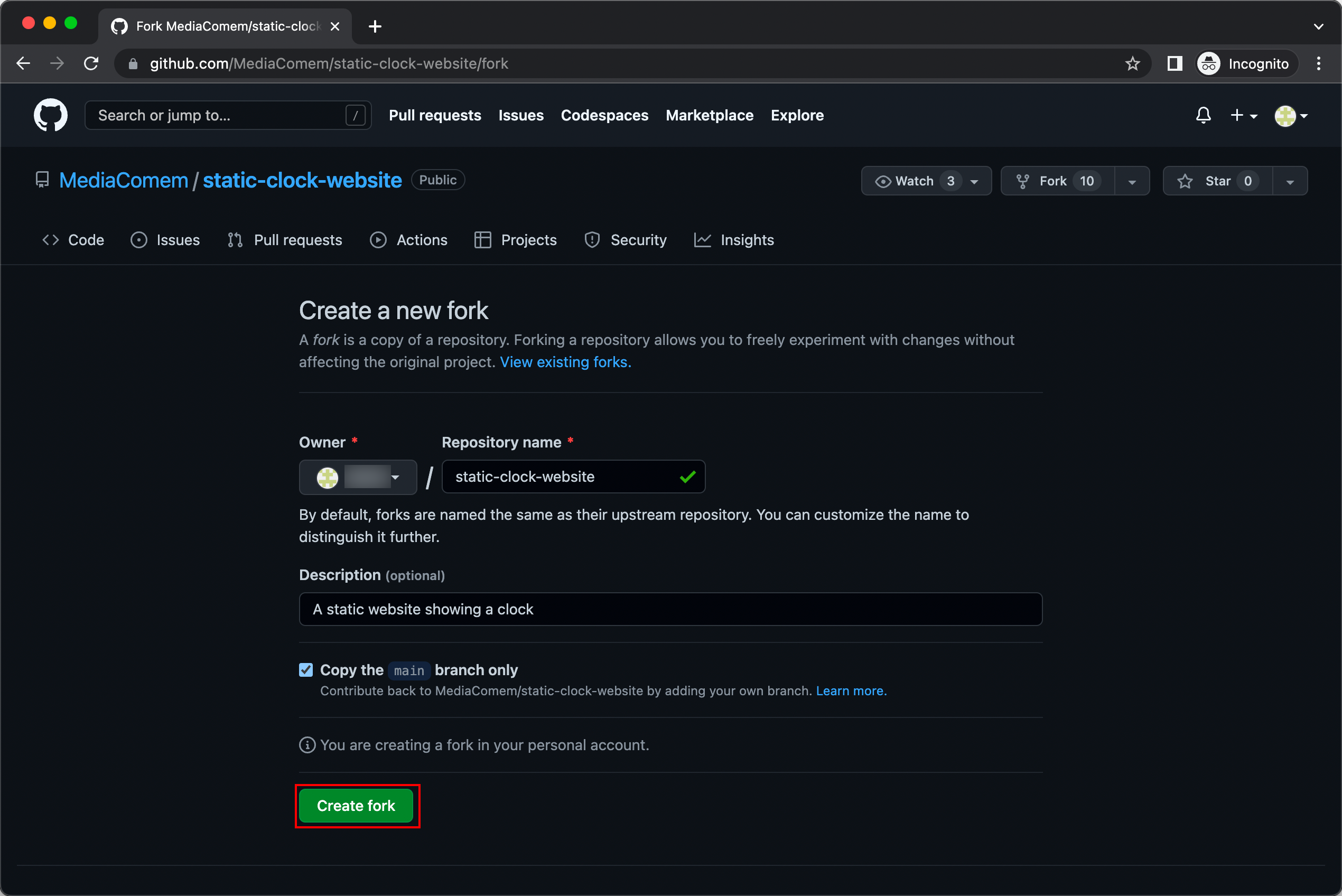
Task: Reload the current page
Action: click(91, 63)
